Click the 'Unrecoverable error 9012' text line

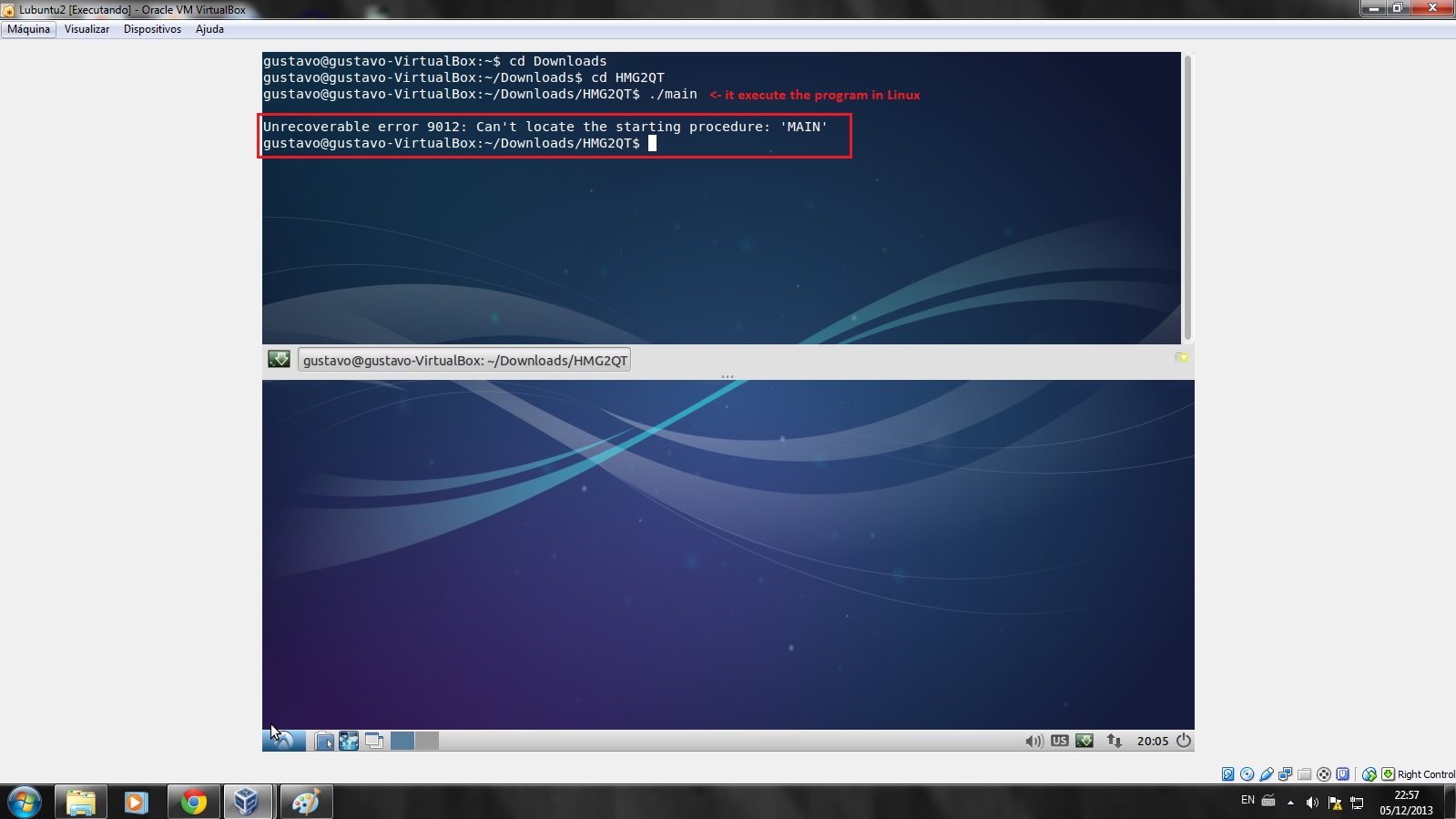[x=545, y=127]
